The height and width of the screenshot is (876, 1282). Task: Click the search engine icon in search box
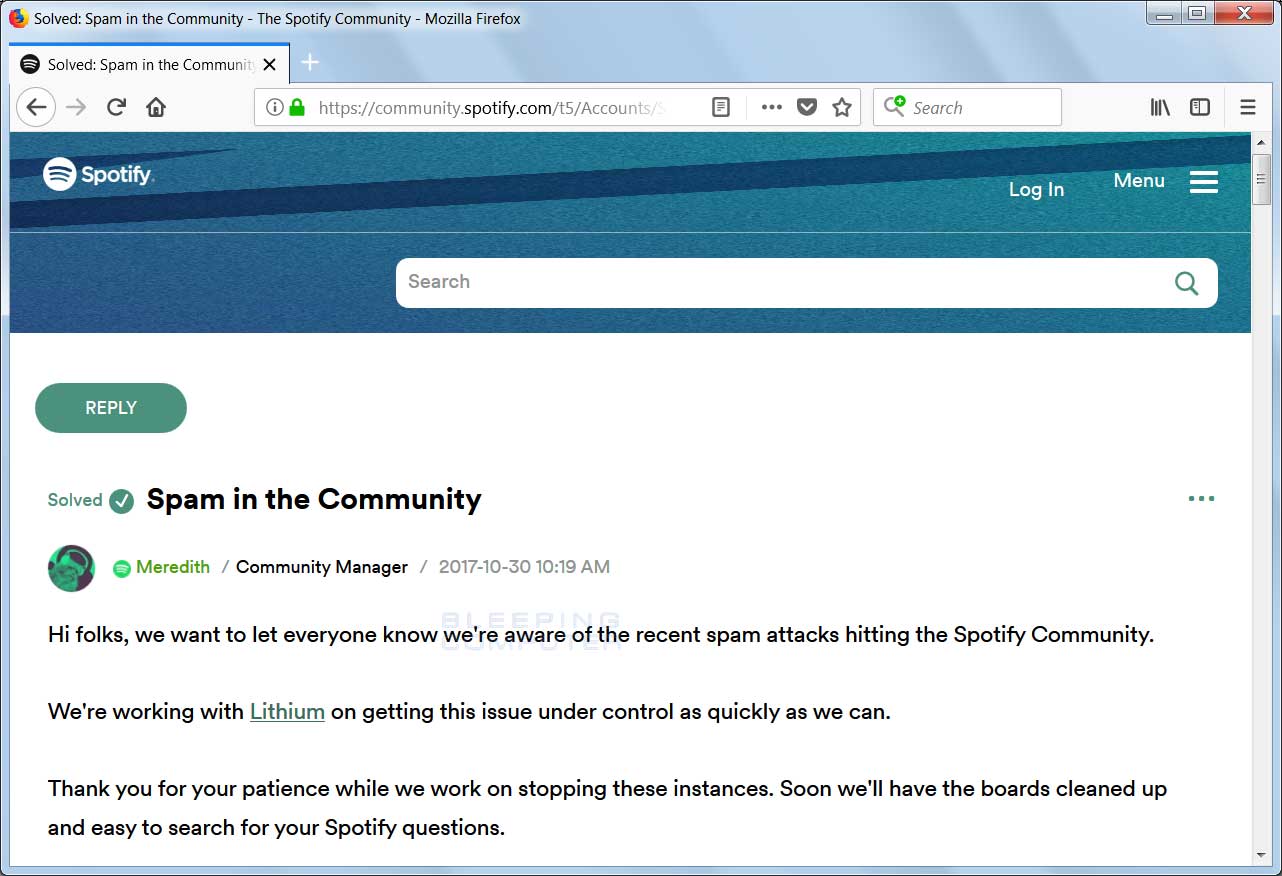click(894, 106)
